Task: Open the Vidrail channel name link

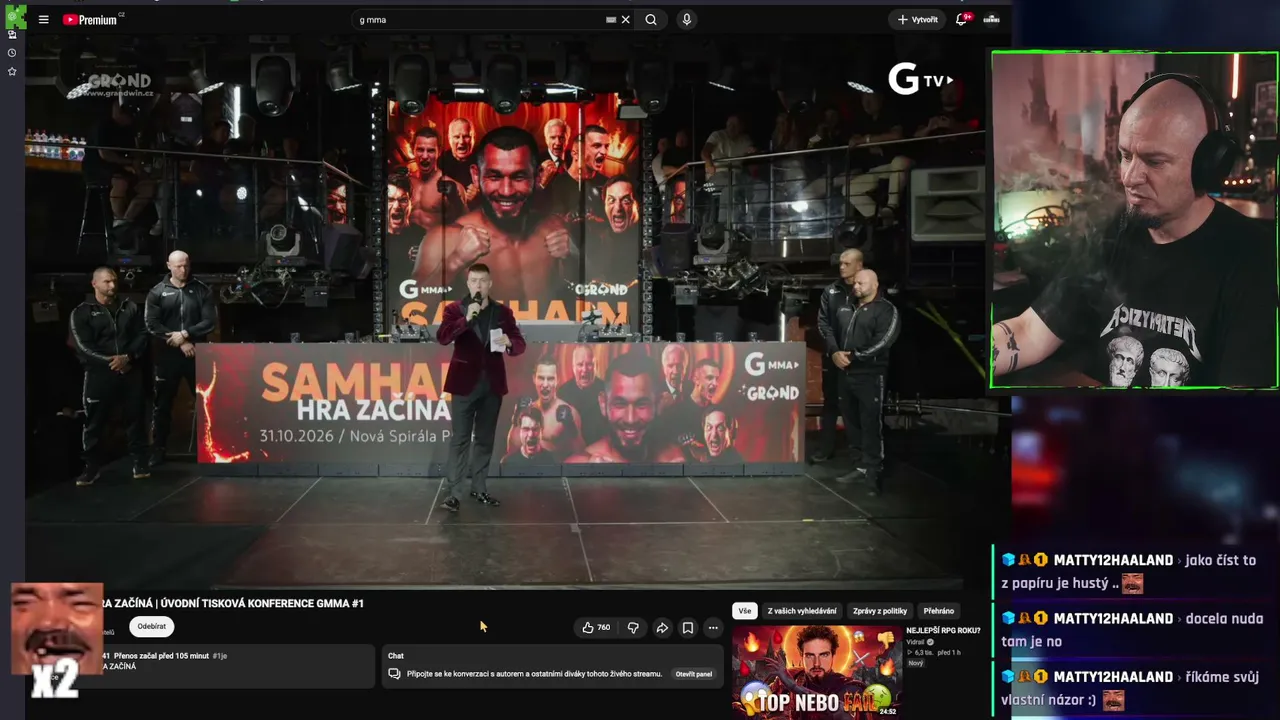Action: (915, 642)
